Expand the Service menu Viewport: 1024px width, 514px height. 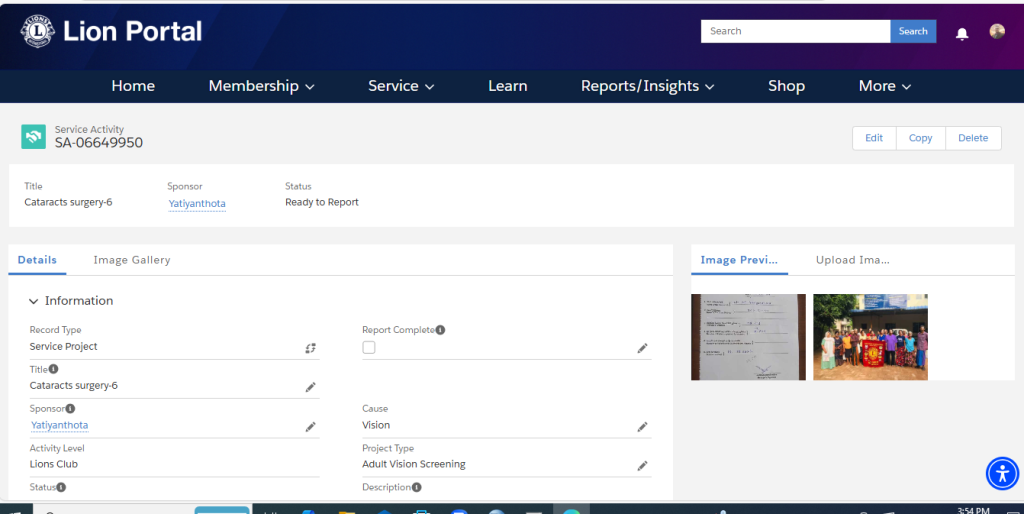[401, 86]
